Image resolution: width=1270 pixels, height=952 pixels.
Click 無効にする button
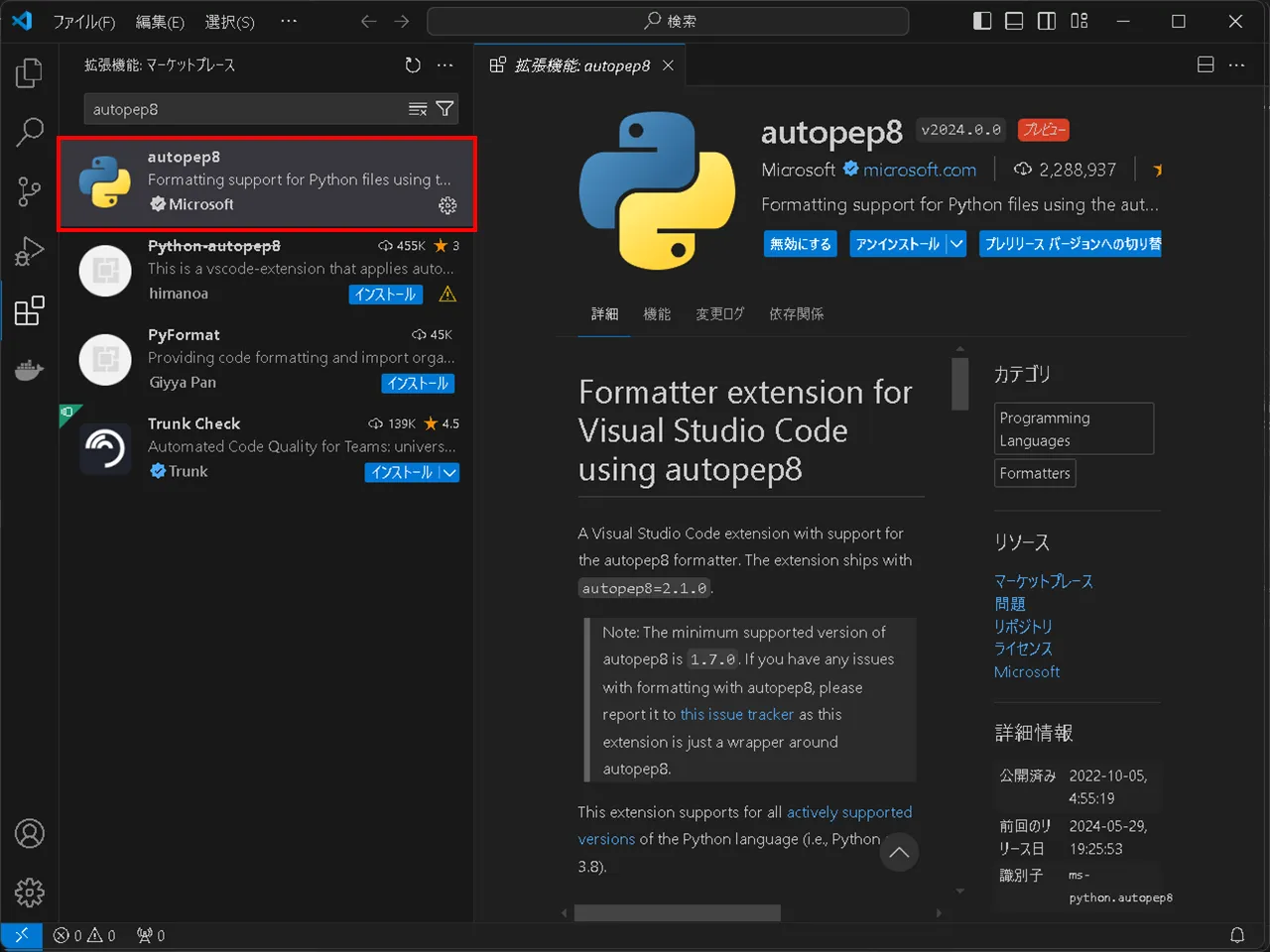tap(801, 244)
